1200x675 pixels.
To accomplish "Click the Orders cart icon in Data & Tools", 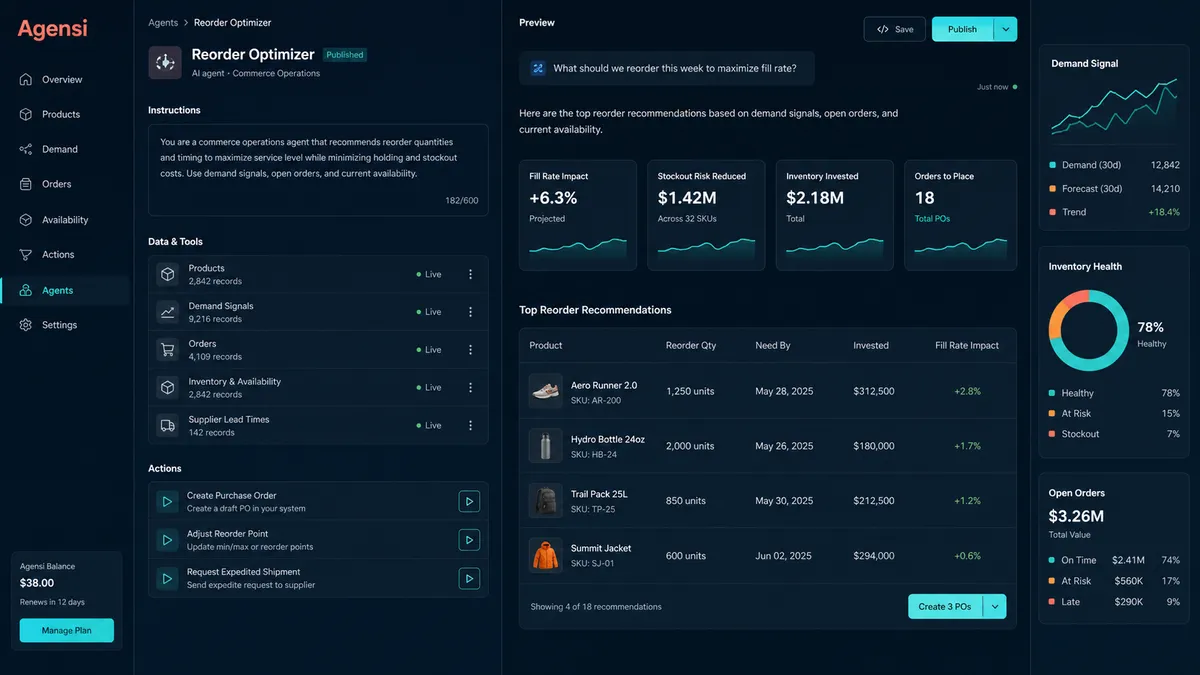I will point(167,350).
